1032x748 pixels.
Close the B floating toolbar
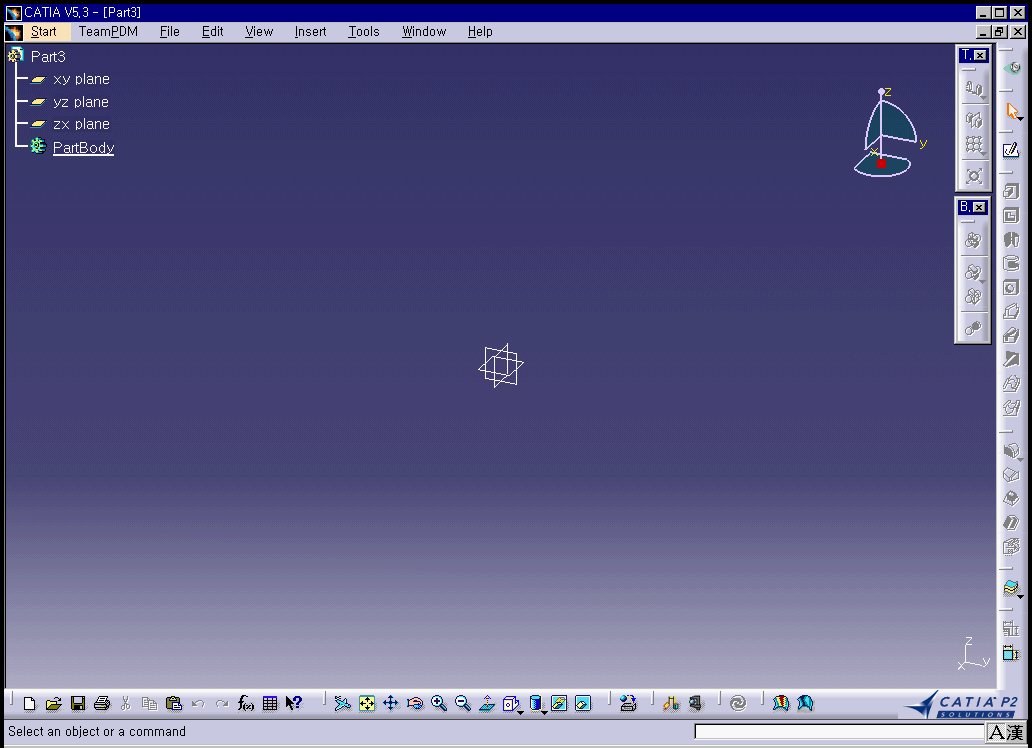[979, 207]
